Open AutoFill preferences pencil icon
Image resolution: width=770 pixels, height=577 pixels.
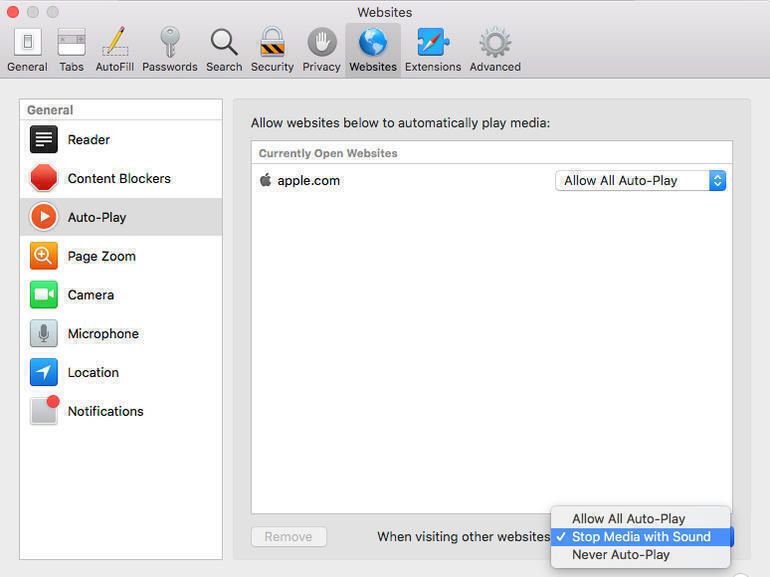pyautogui.click(x=116, y=50)
